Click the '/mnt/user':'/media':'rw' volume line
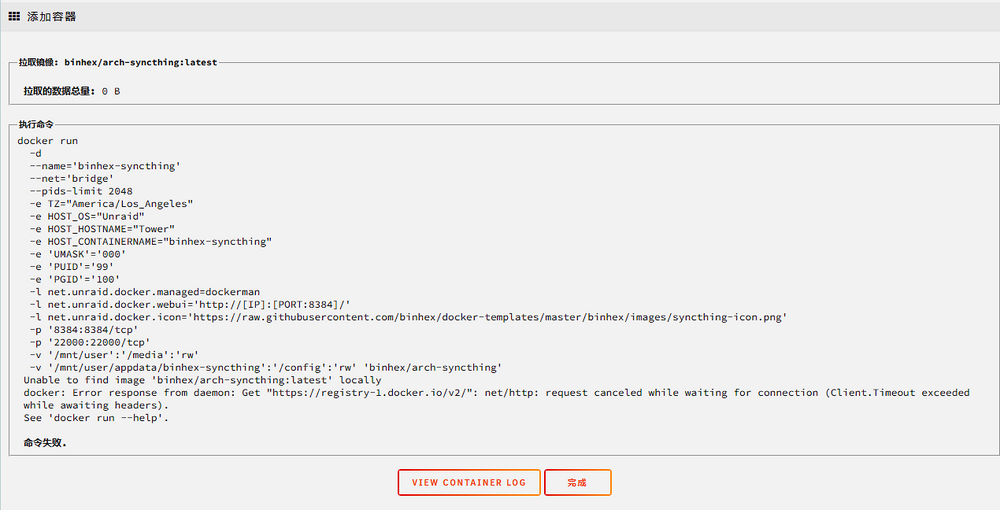Image resolution: width=1000 pixels, height=510 pixels. 114,355
